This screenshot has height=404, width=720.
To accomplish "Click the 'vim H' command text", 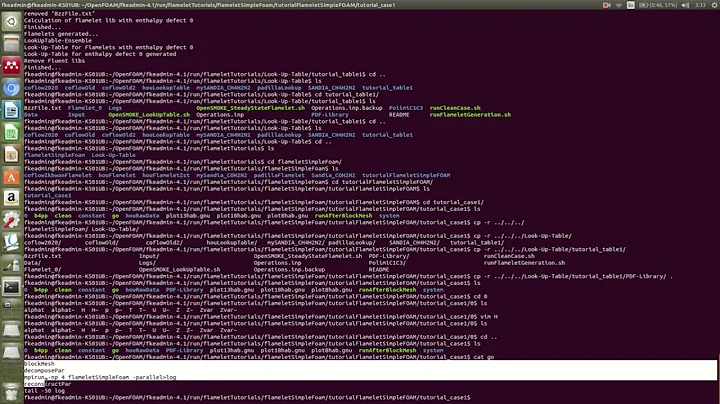I will pos(489,316).
